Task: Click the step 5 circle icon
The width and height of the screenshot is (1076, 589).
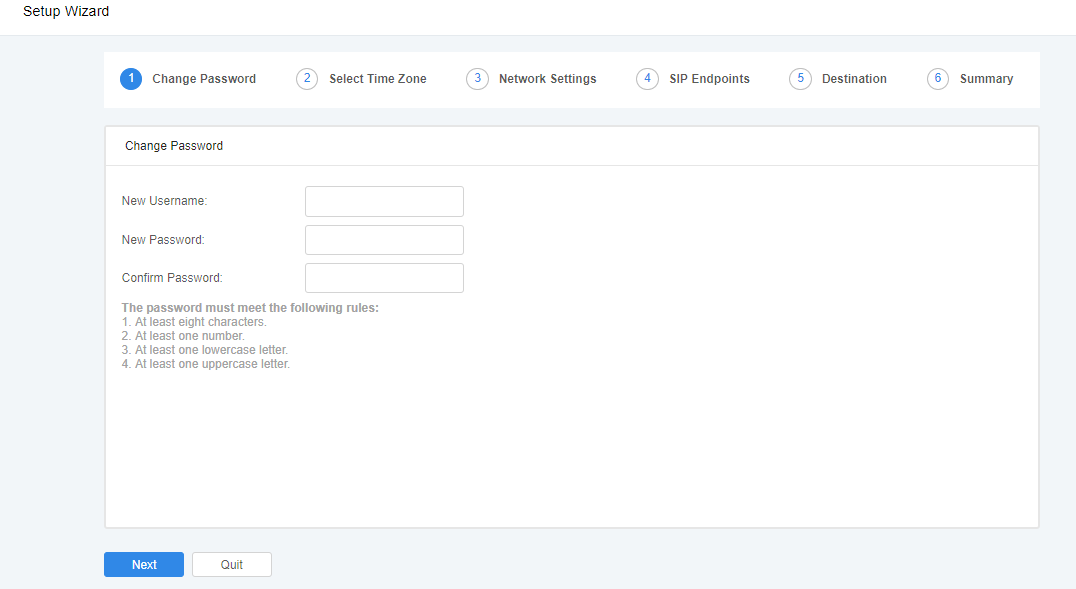Action: (x=800, y=79)
